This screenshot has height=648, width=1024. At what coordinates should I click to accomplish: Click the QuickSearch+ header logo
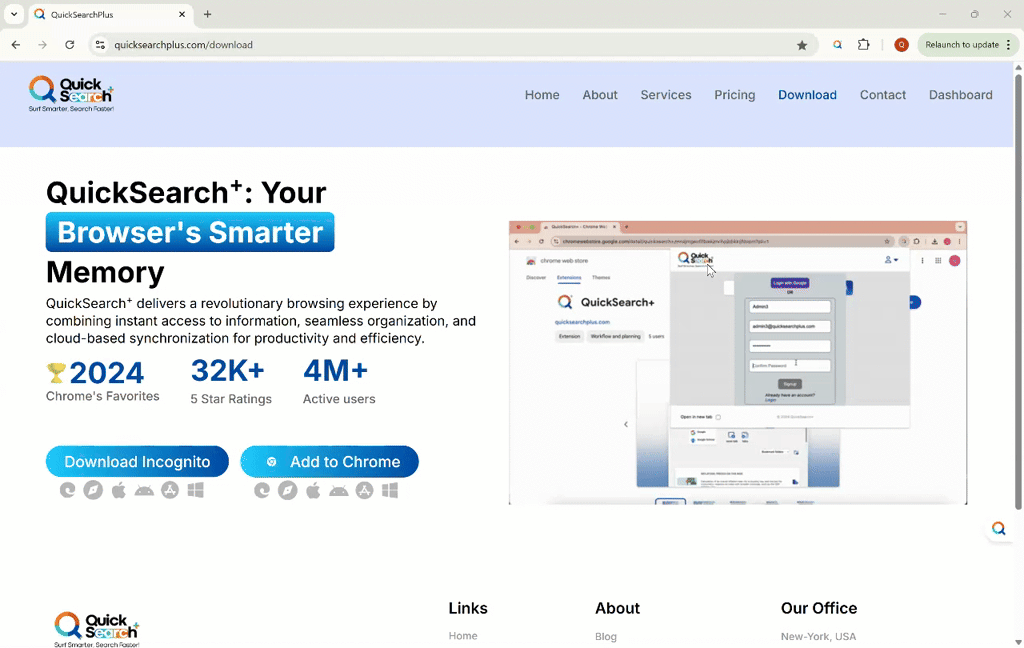coord(71,94)
